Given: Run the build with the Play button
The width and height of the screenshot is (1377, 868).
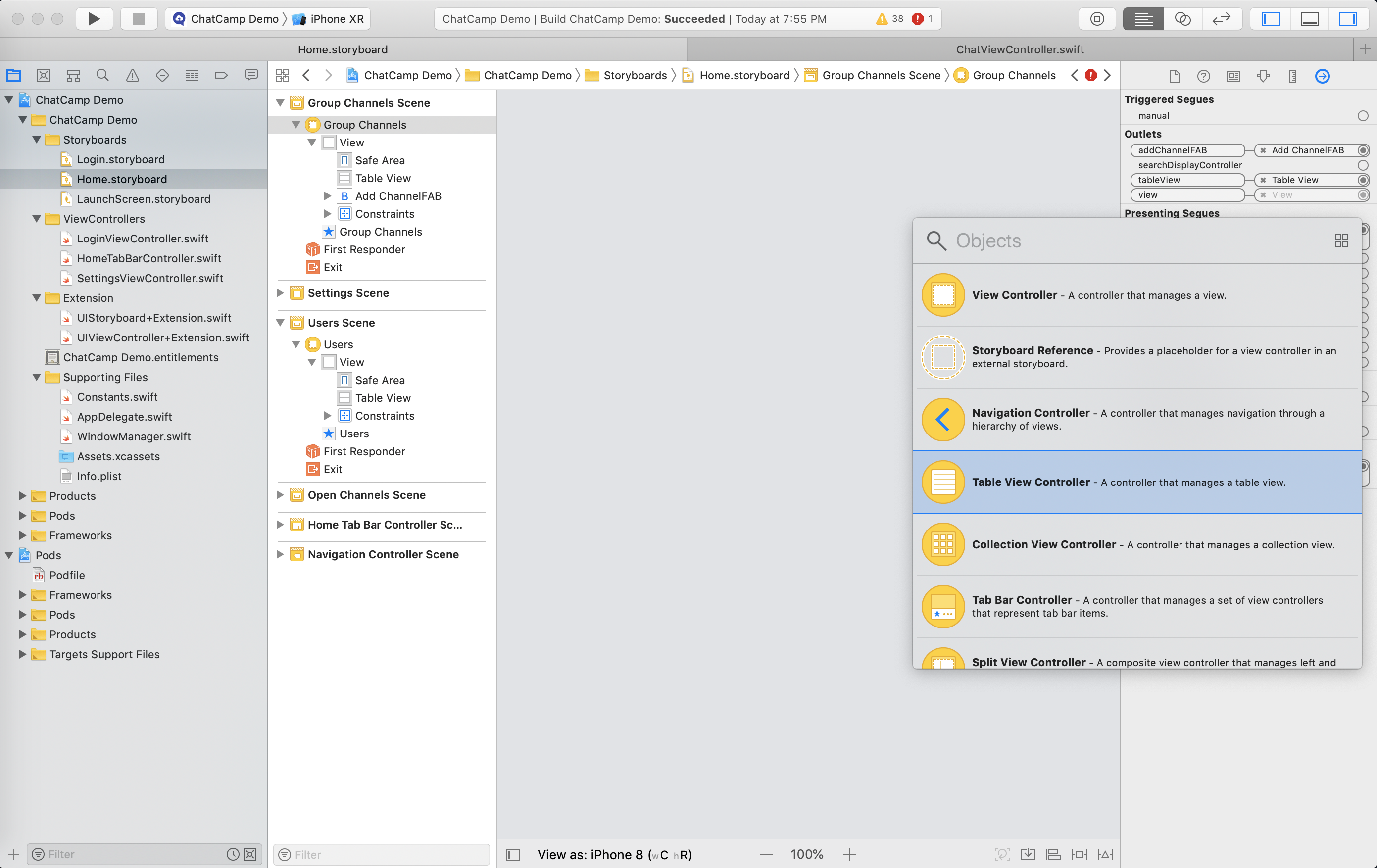Looking at the screenshot, I should (x=95, y=19).
